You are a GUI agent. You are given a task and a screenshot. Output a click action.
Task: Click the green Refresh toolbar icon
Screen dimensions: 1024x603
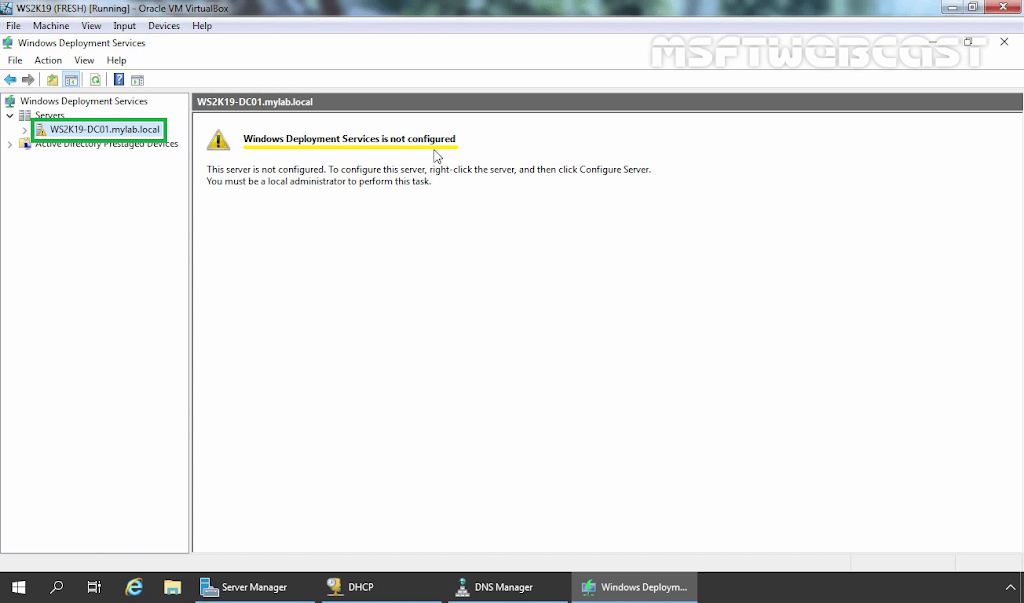click(95, 80)
